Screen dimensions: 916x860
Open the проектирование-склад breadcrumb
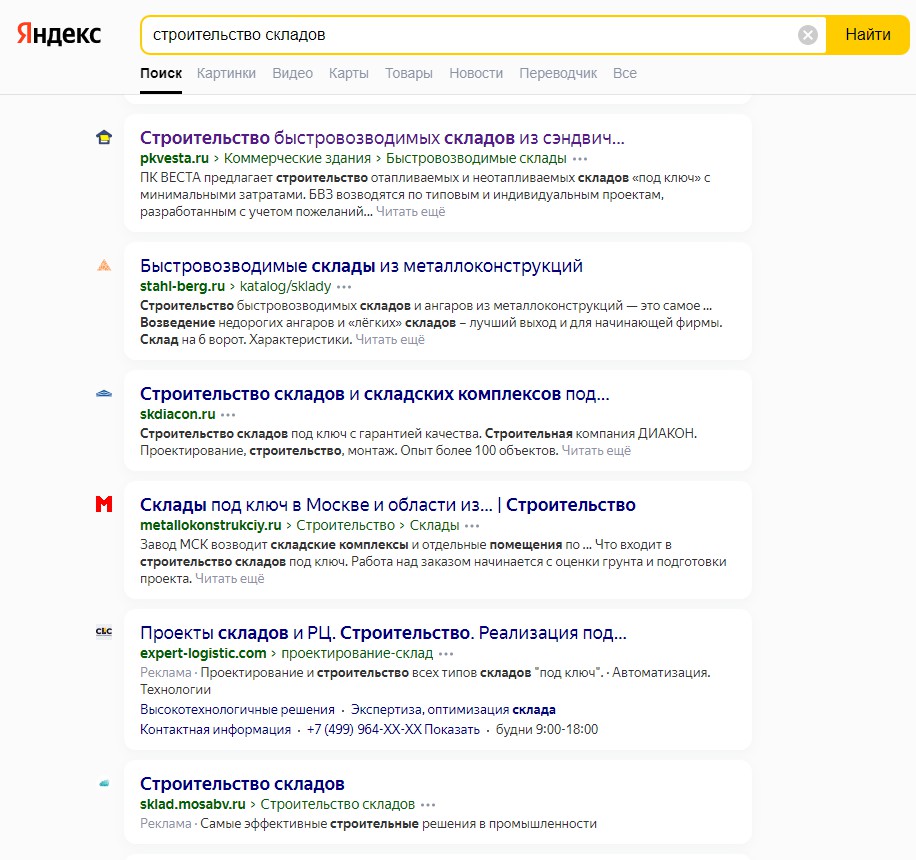[357, 653]
